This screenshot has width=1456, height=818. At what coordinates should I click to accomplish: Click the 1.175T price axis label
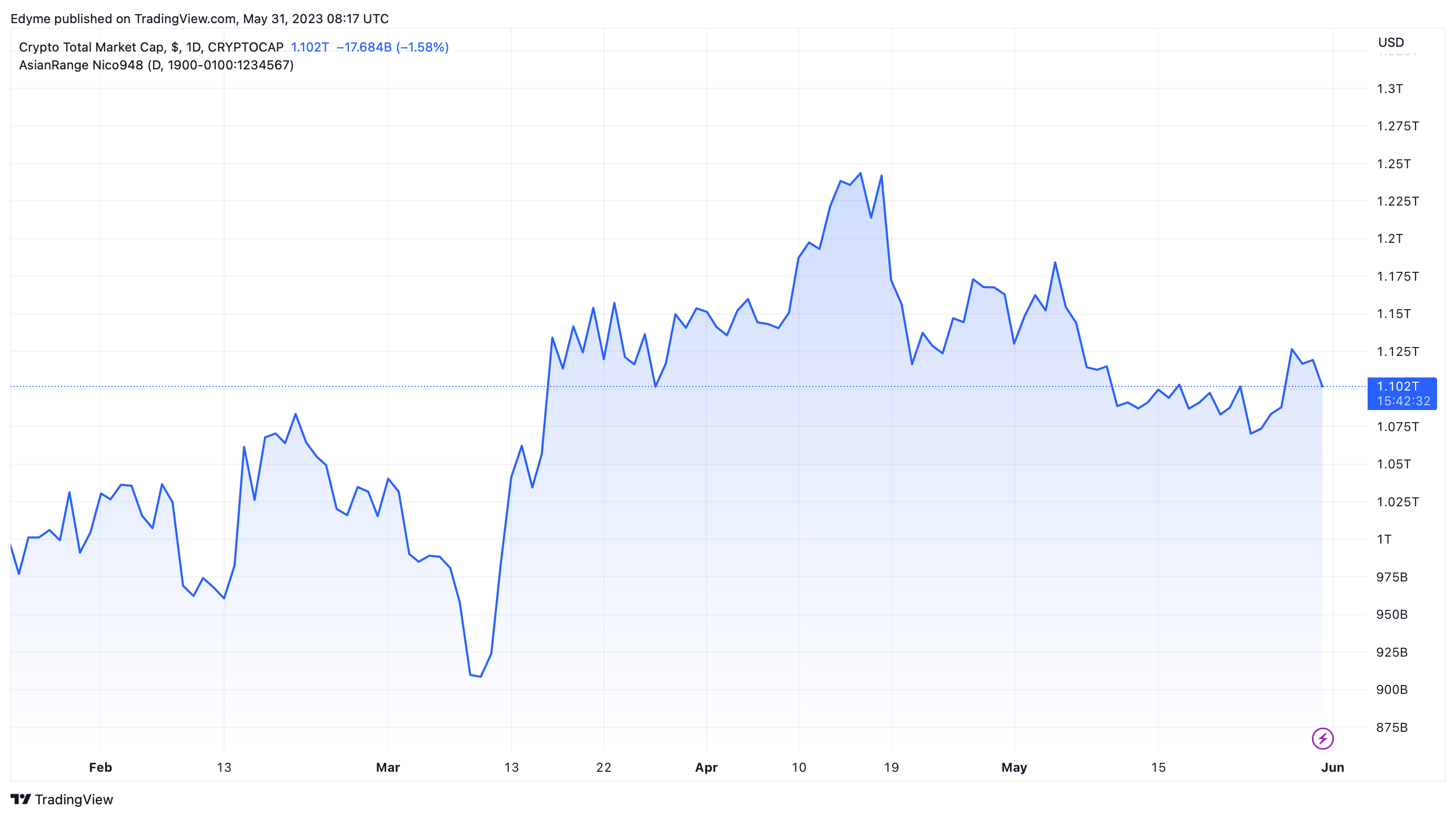click(1397, 276)
